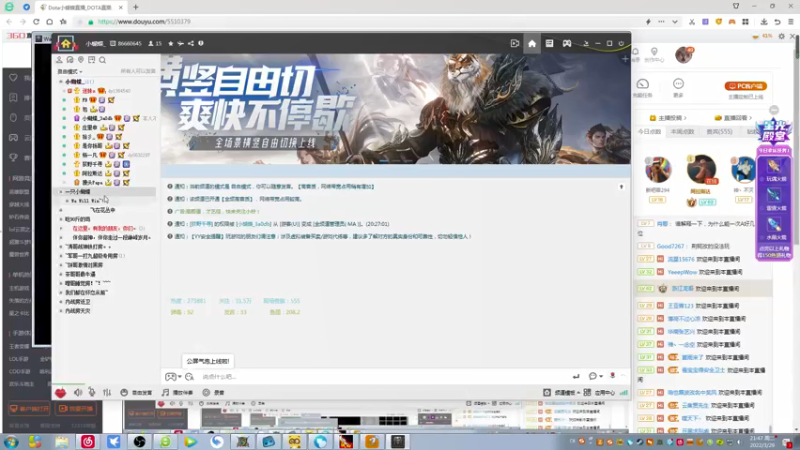Click the emoji face icon beside chat input
Image resolution: width=800 pixels, height=450 pixels.
(189, 377)
